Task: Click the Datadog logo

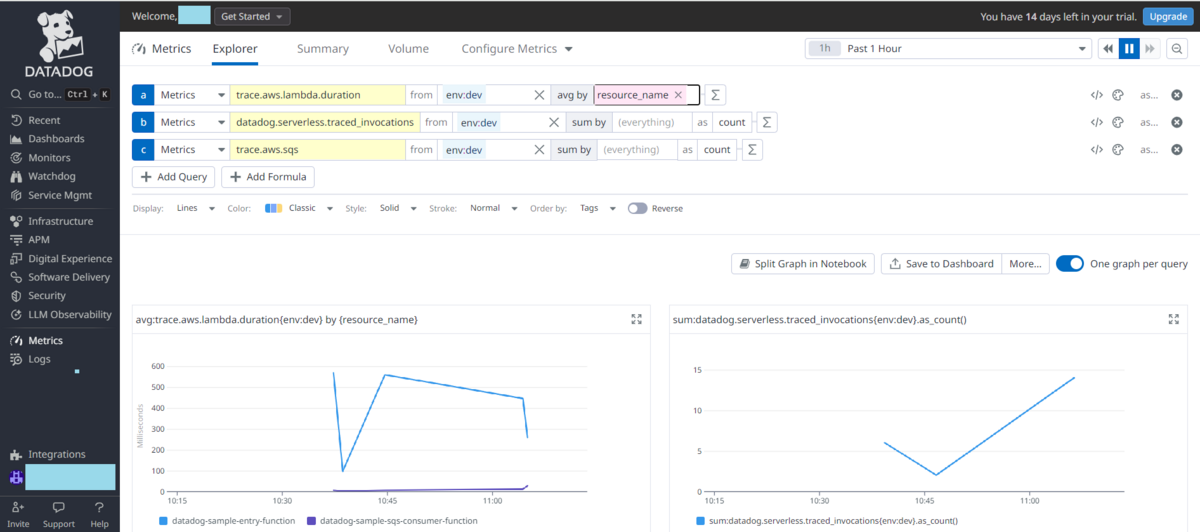Action: 60,45
